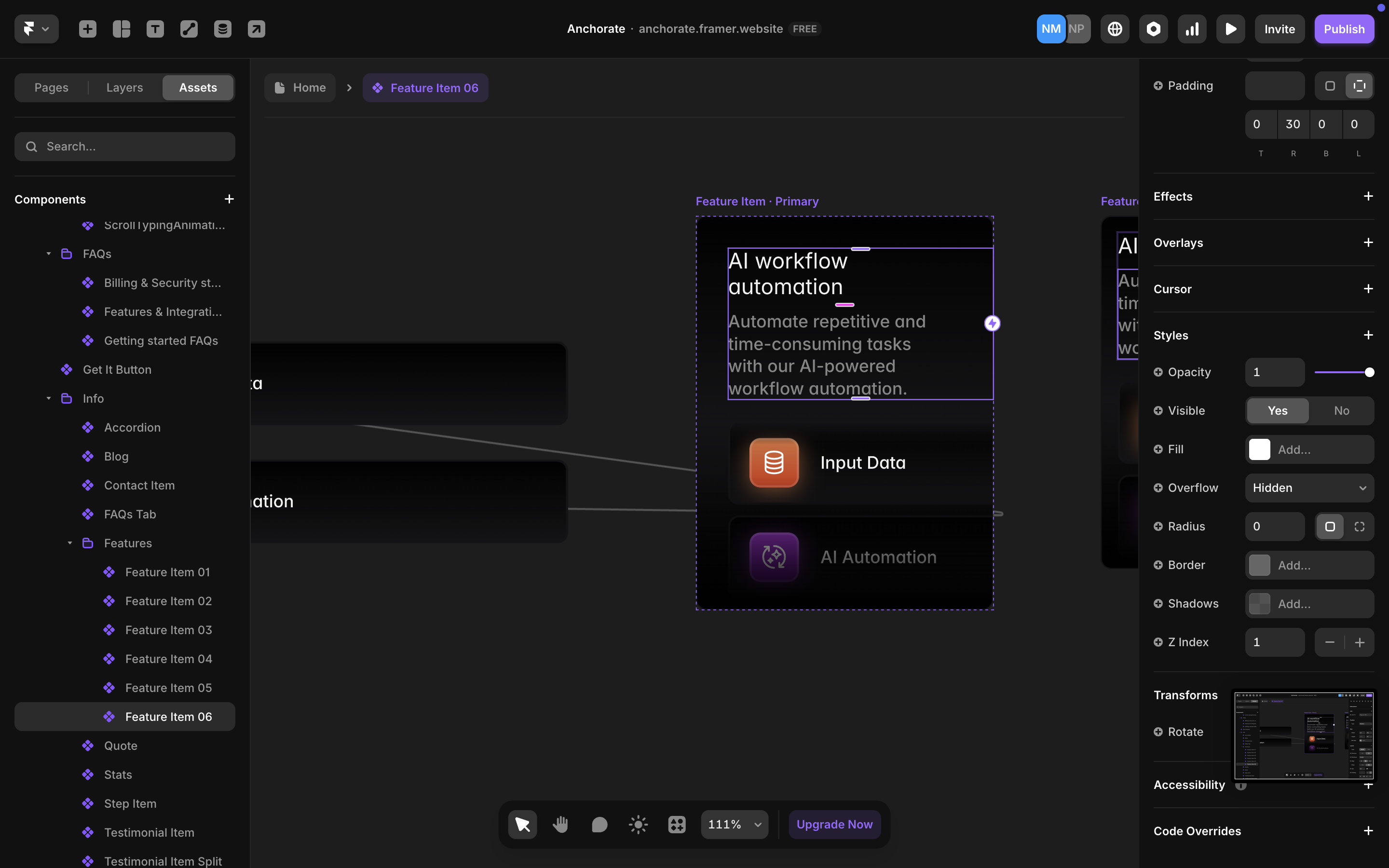Open the zoom level dropdown showing 111%
The width and height of the screenshot is (1389, 868).
[734, 824]
